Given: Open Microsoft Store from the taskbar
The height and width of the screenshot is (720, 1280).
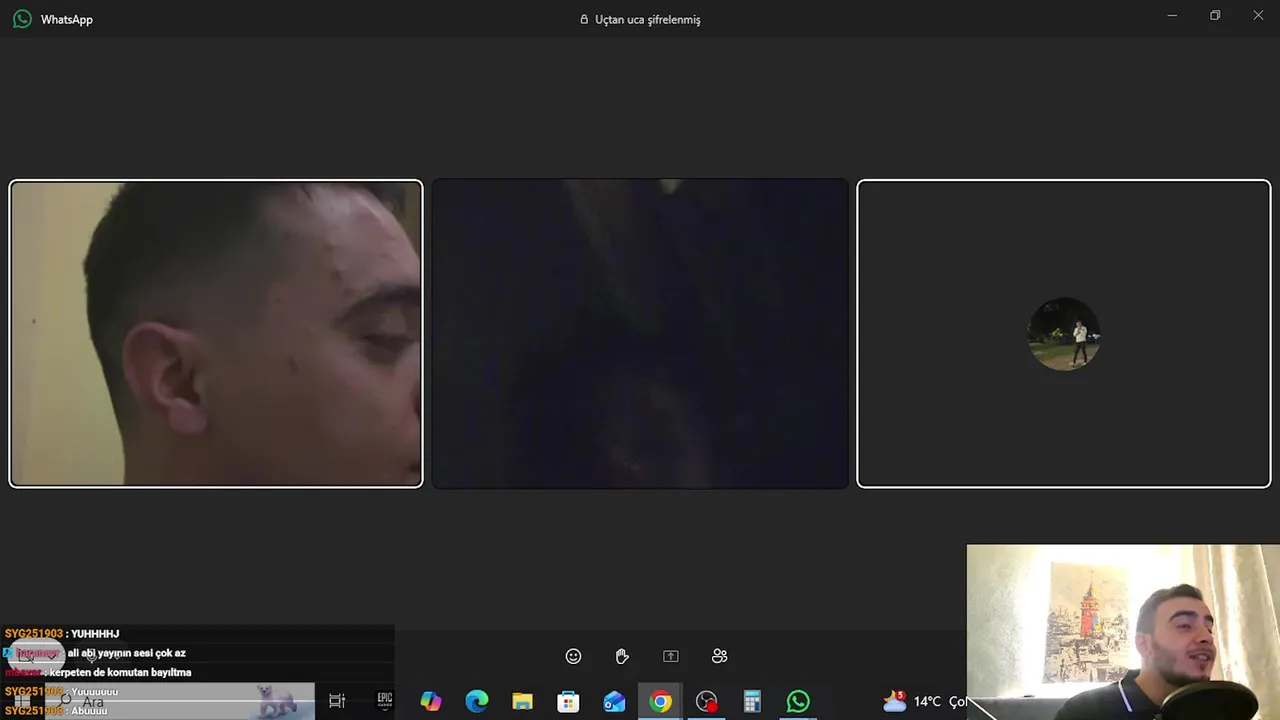Looking at the screenshot, I should [x=568, y=701].
